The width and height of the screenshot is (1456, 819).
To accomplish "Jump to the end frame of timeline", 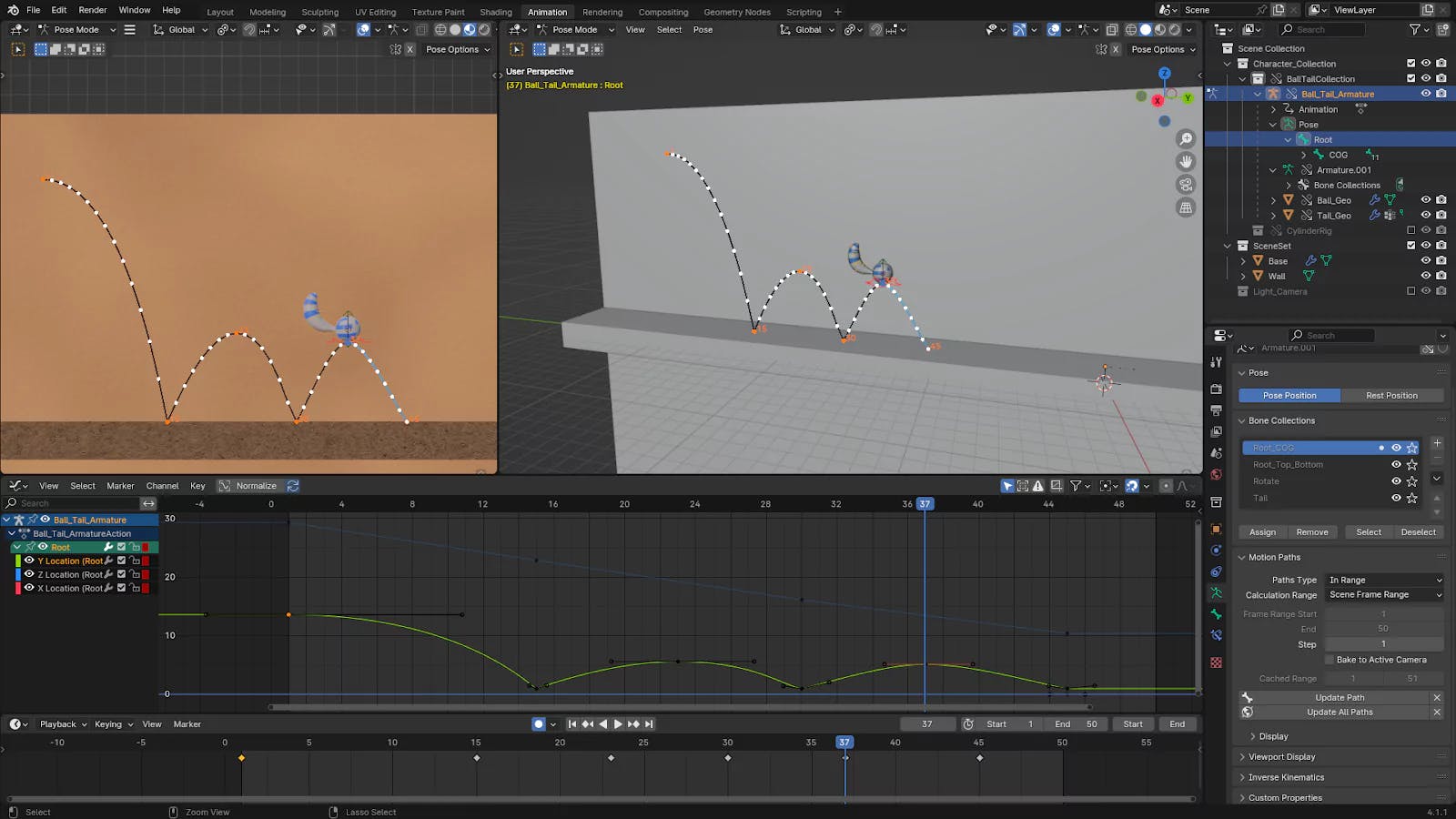I will [649, 724].
